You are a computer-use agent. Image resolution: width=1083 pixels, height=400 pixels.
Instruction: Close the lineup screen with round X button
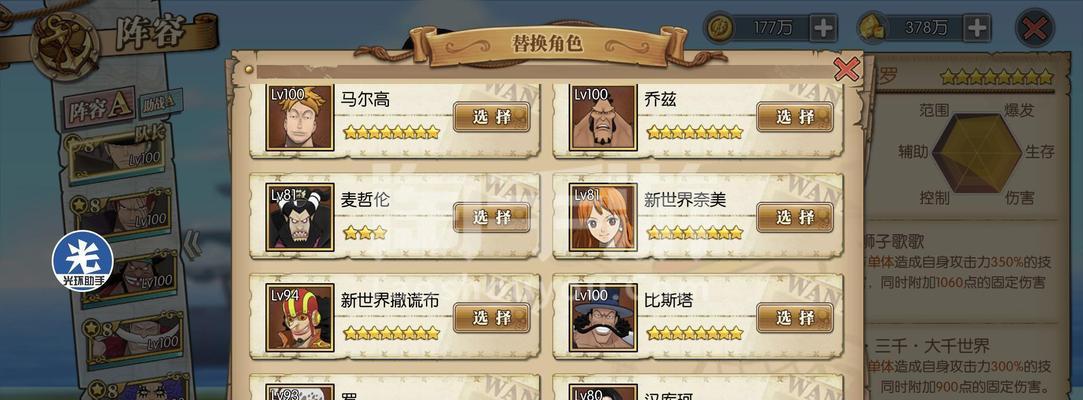coord(1034,28)
